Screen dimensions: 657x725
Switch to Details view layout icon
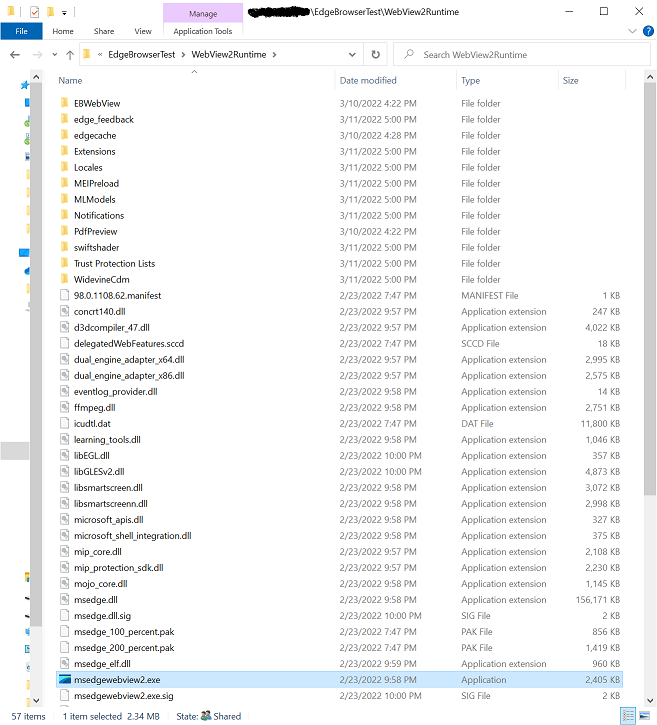[628, 716]
